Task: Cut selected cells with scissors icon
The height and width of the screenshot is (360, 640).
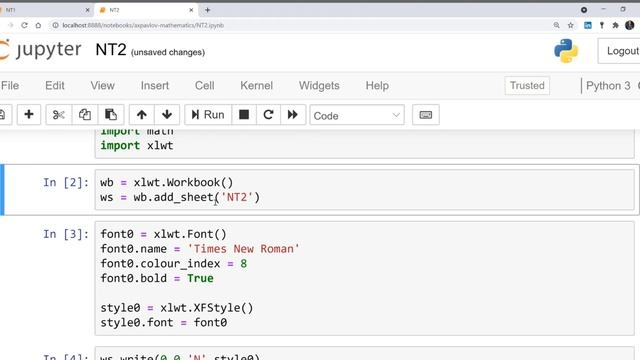Action: pyautogui.click(x=59, y=115)
